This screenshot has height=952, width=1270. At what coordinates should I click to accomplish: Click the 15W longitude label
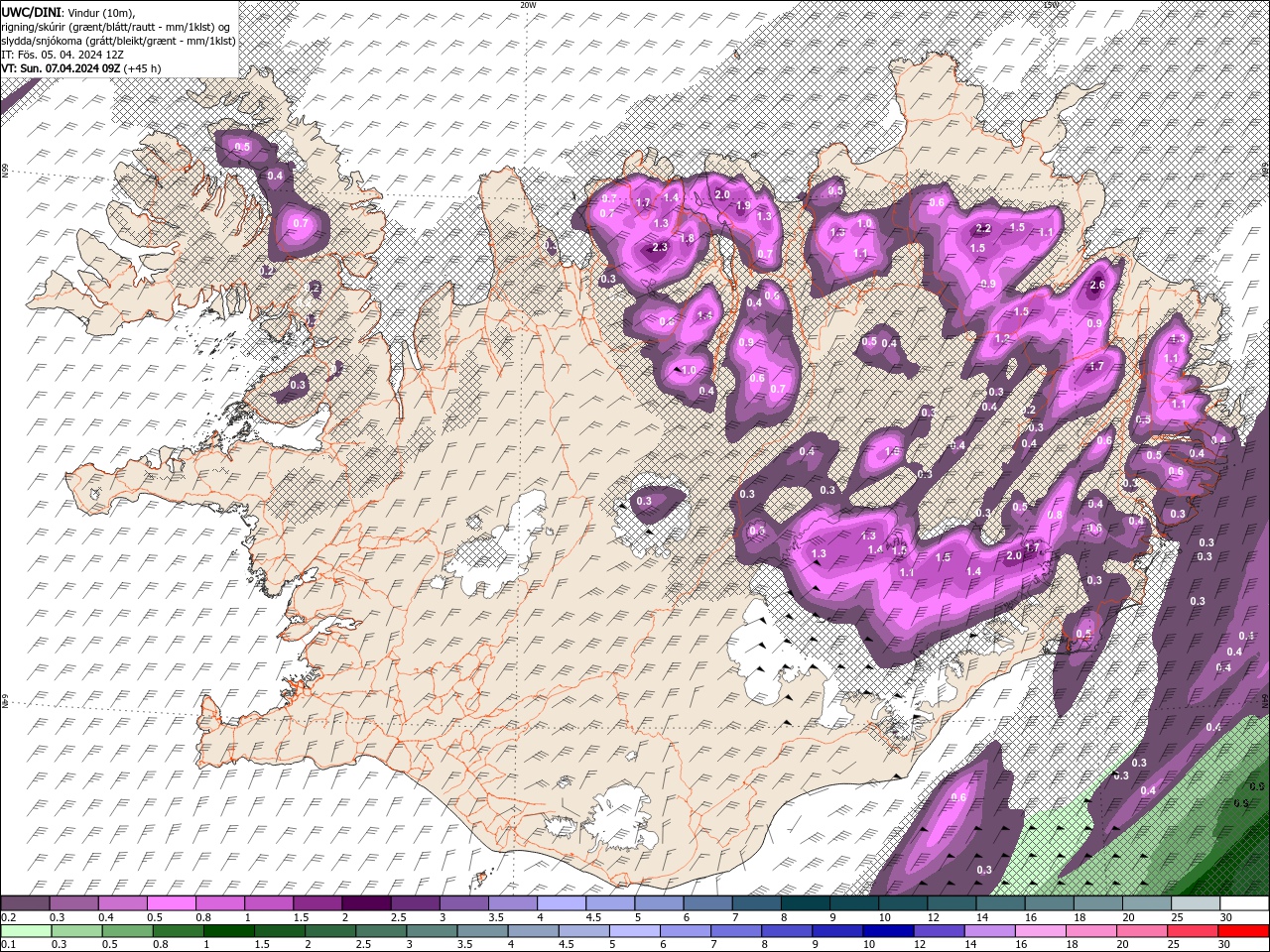(1051, 5)
